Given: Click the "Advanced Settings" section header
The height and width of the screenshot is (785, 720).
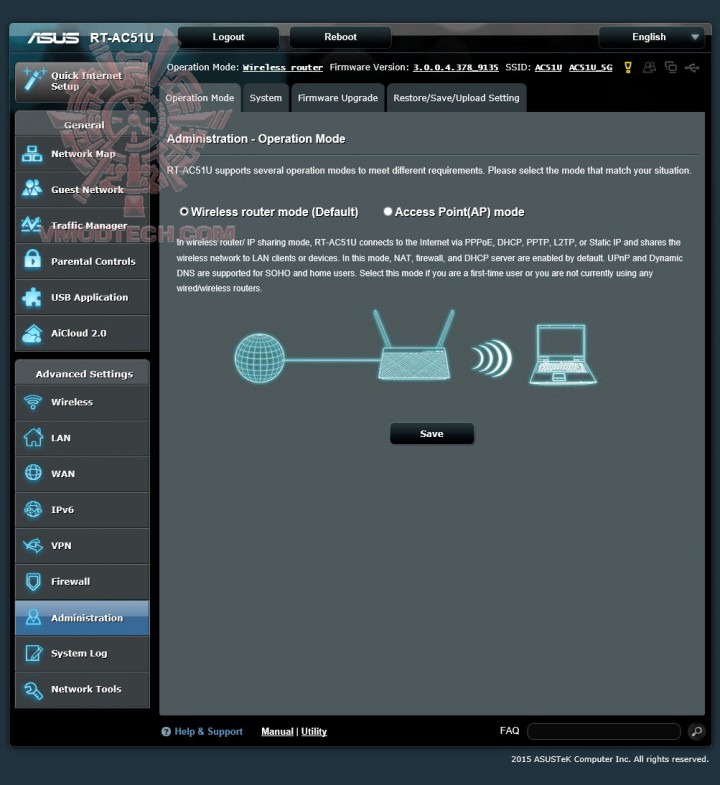Looking at the screenshot, I should [x=84, y=374].
